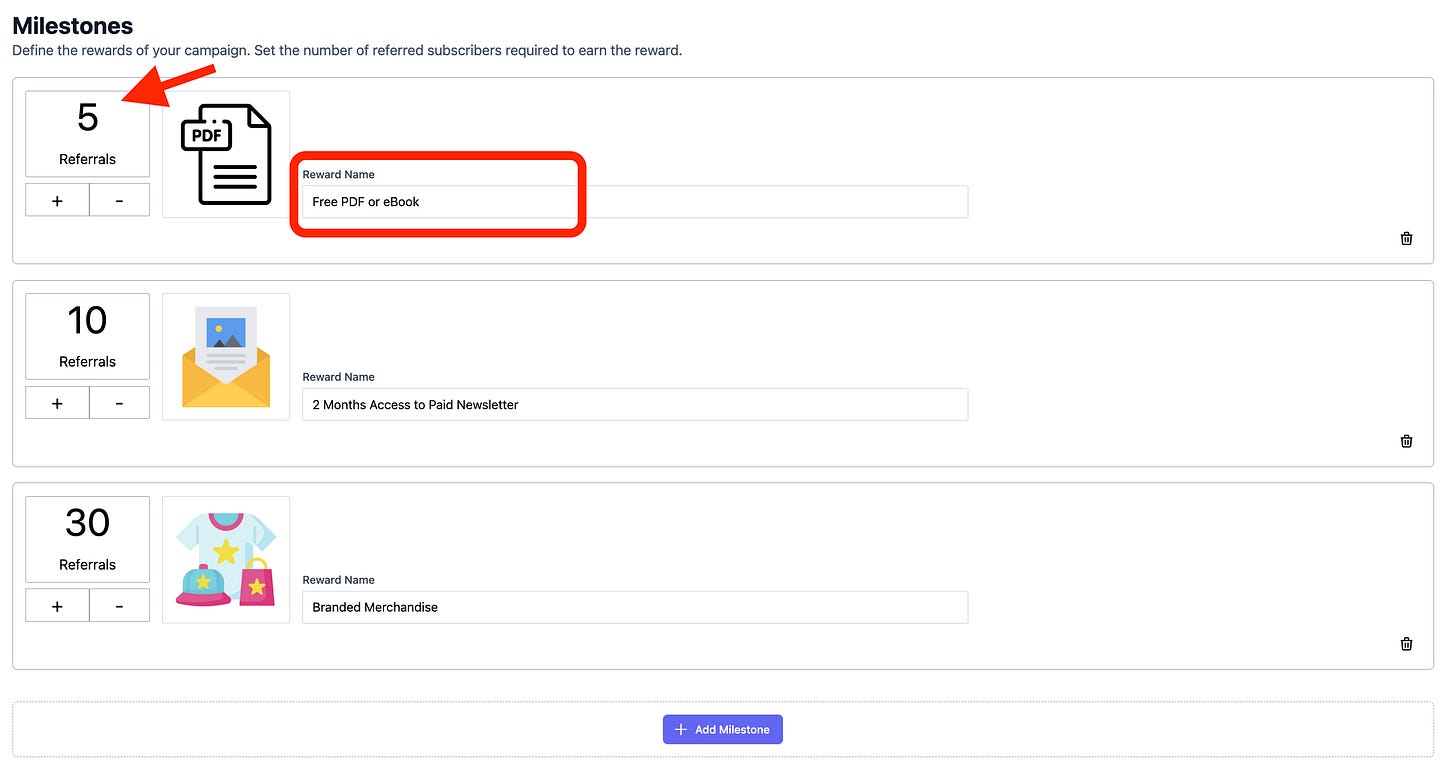This screenshot has height=771, width=1456.
Task: Change the PDF document reward image
Action: 226,154
